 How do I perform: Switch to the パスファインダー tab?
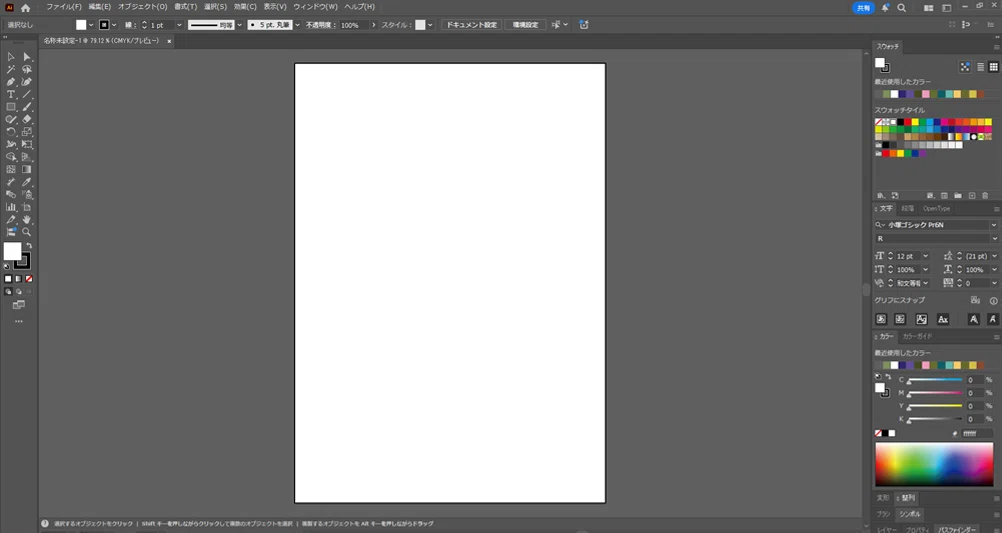point(957,529)
